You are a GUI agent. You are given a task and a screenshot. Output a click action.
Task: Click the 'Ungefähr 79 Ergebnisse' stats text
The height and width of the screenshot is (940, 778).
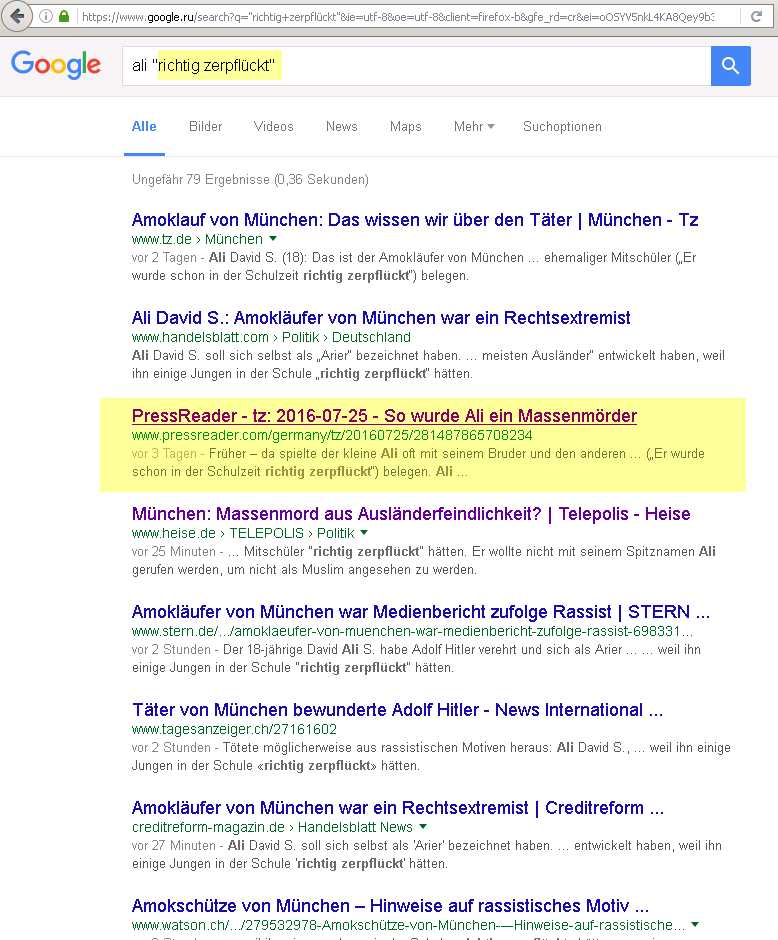click(x=250, y=179)
